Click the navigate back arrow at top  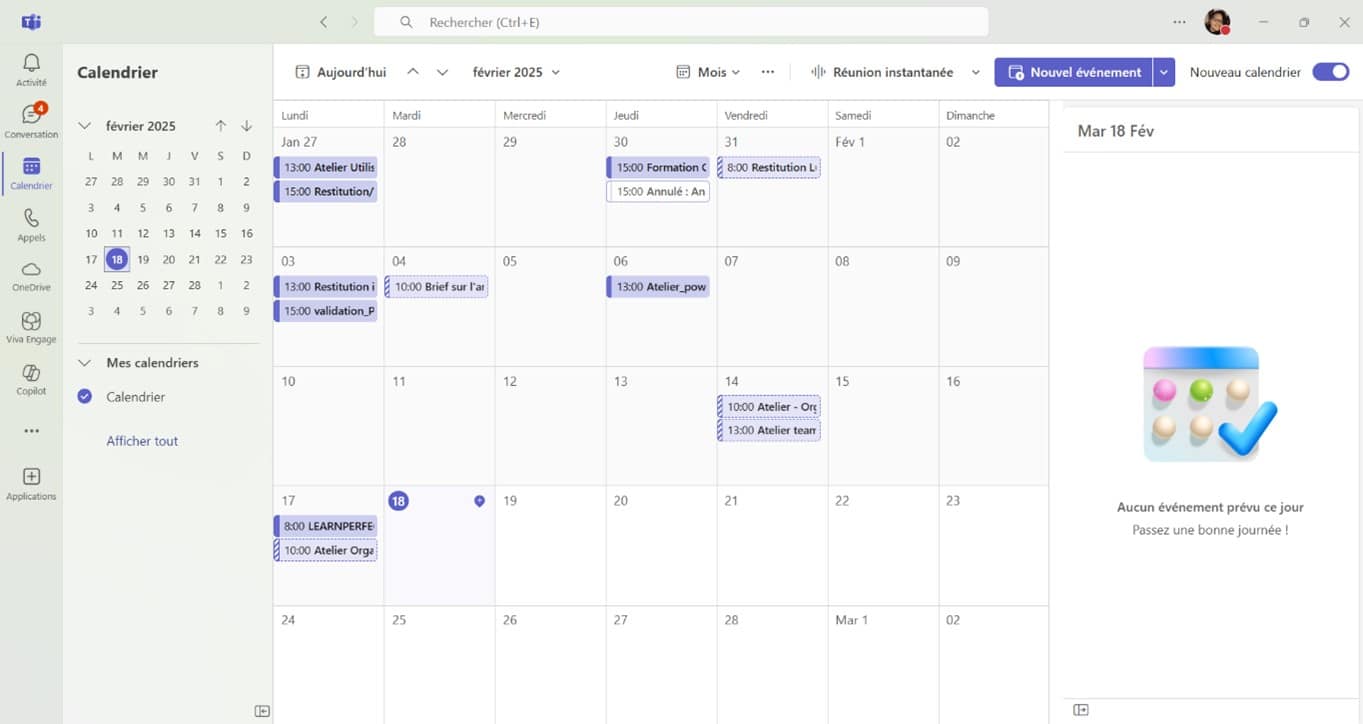point(322,21)
